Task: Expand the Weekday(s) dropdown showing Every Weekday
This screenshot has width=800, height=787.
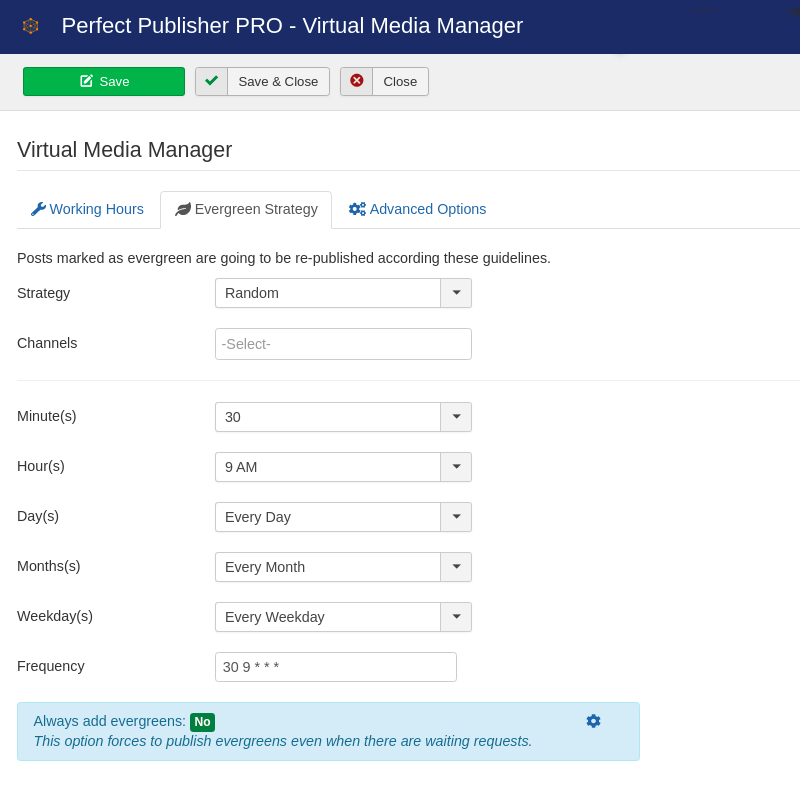Action: [x=343, y=617]
